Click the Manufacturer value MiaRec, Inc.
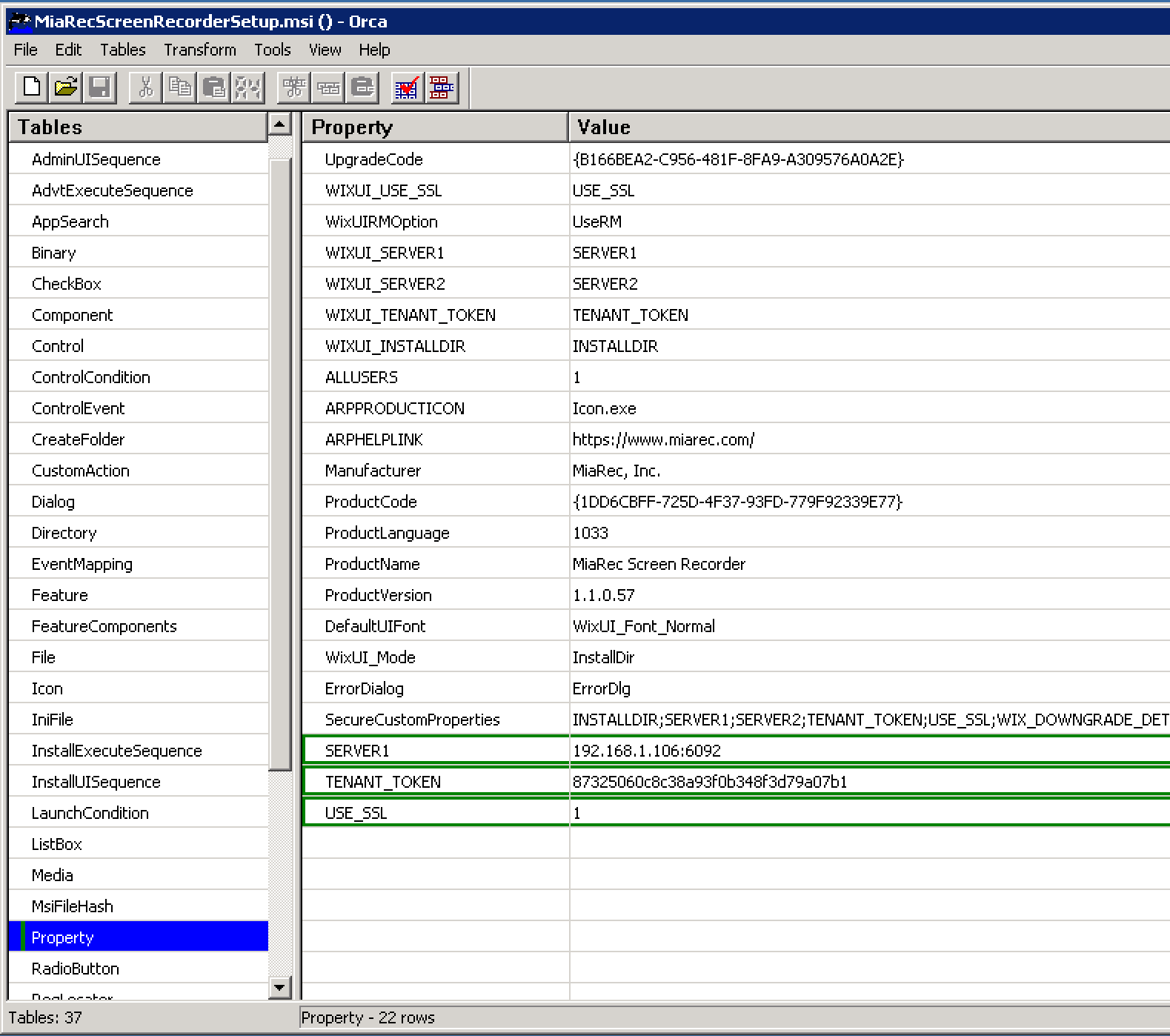The height and width of the screenshot is (1036, 1170). pos(616,471)
